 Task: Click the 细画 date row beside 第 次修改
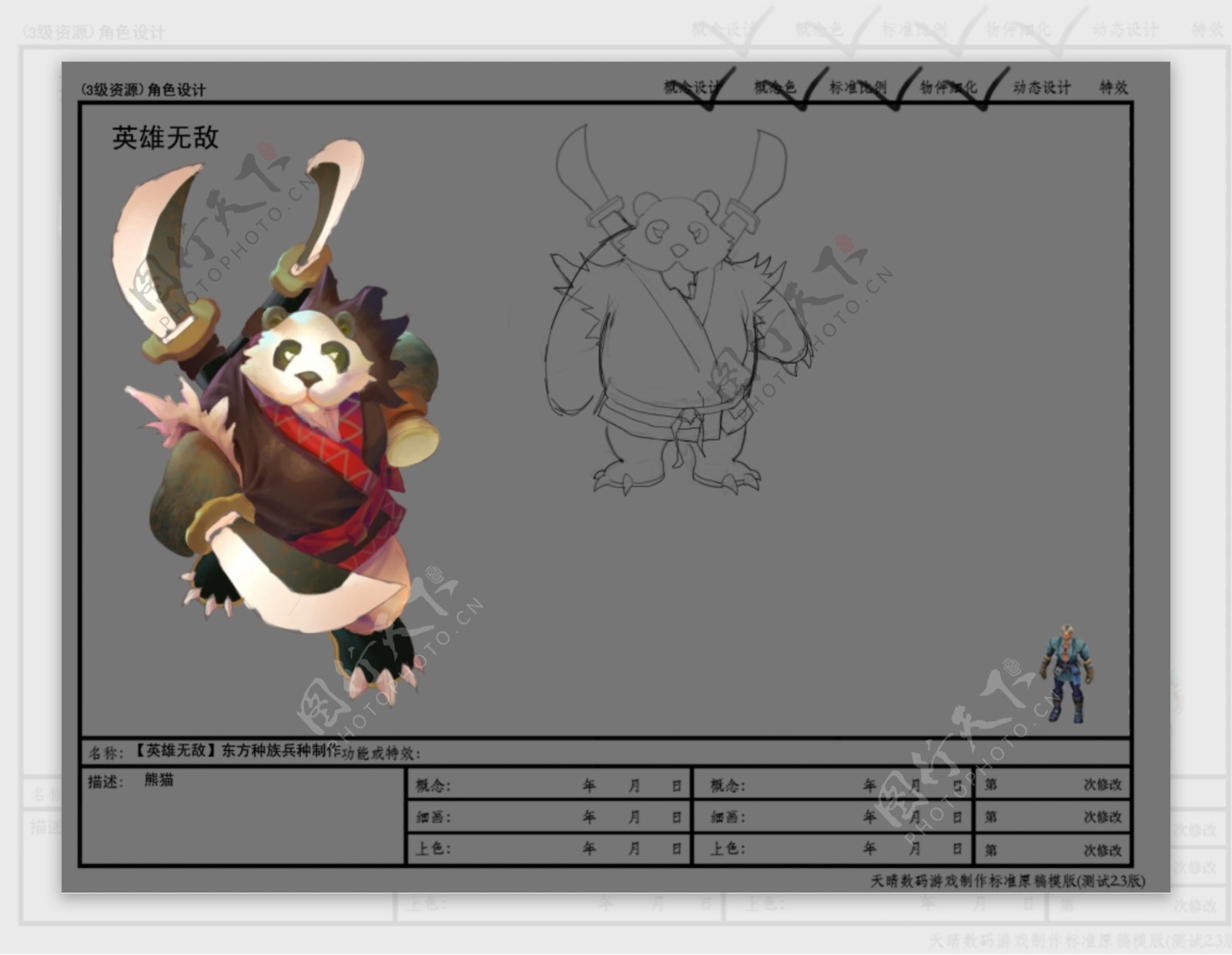[x=833, y=817]
